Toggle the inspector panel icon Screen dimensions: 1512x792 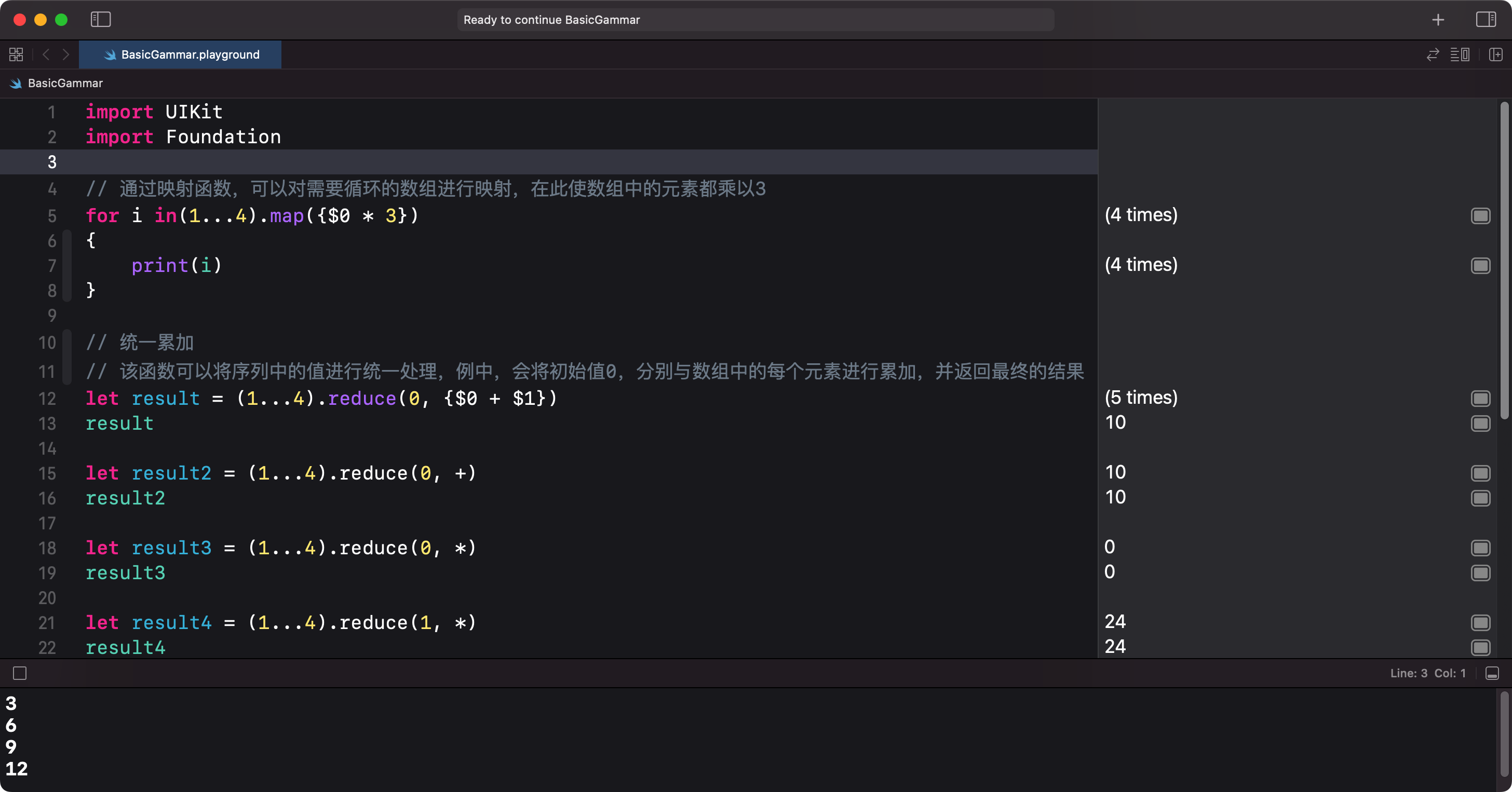coord(1486,19)
